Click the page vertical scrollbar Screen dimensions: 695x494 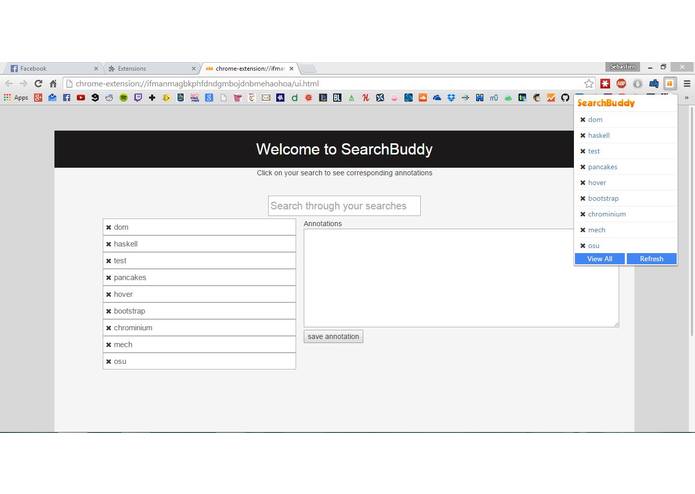(691, 222)
